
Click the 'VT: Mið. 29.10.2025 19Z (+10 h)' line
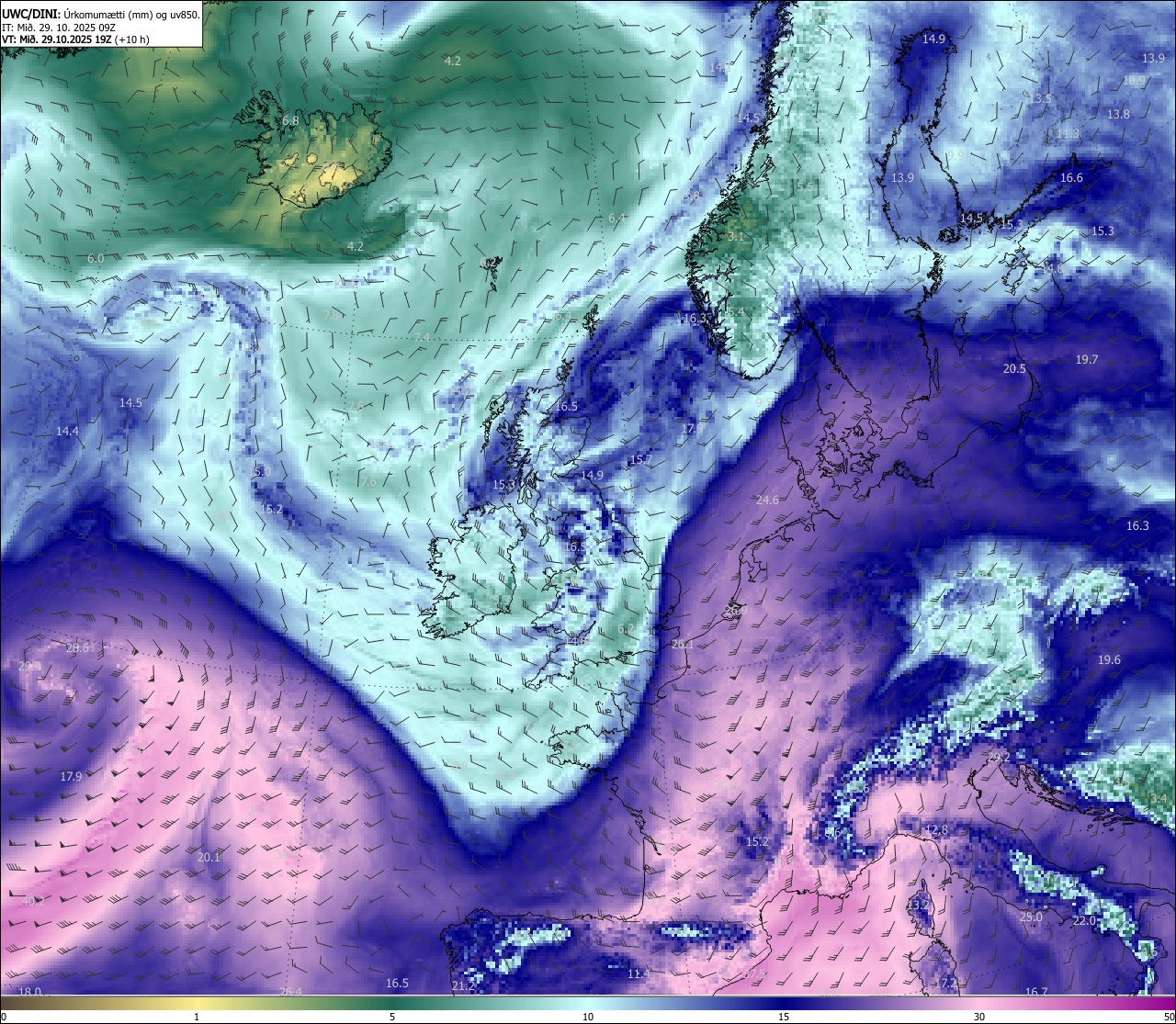[x=75, y=39]
